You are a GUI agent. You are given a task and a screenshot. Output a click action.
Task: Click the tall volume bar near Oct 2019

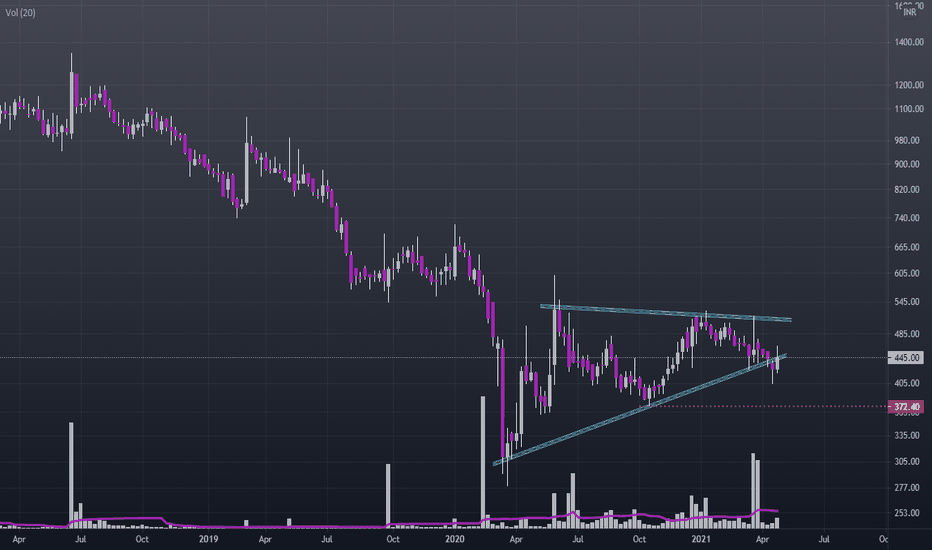(x=388, y=496)
